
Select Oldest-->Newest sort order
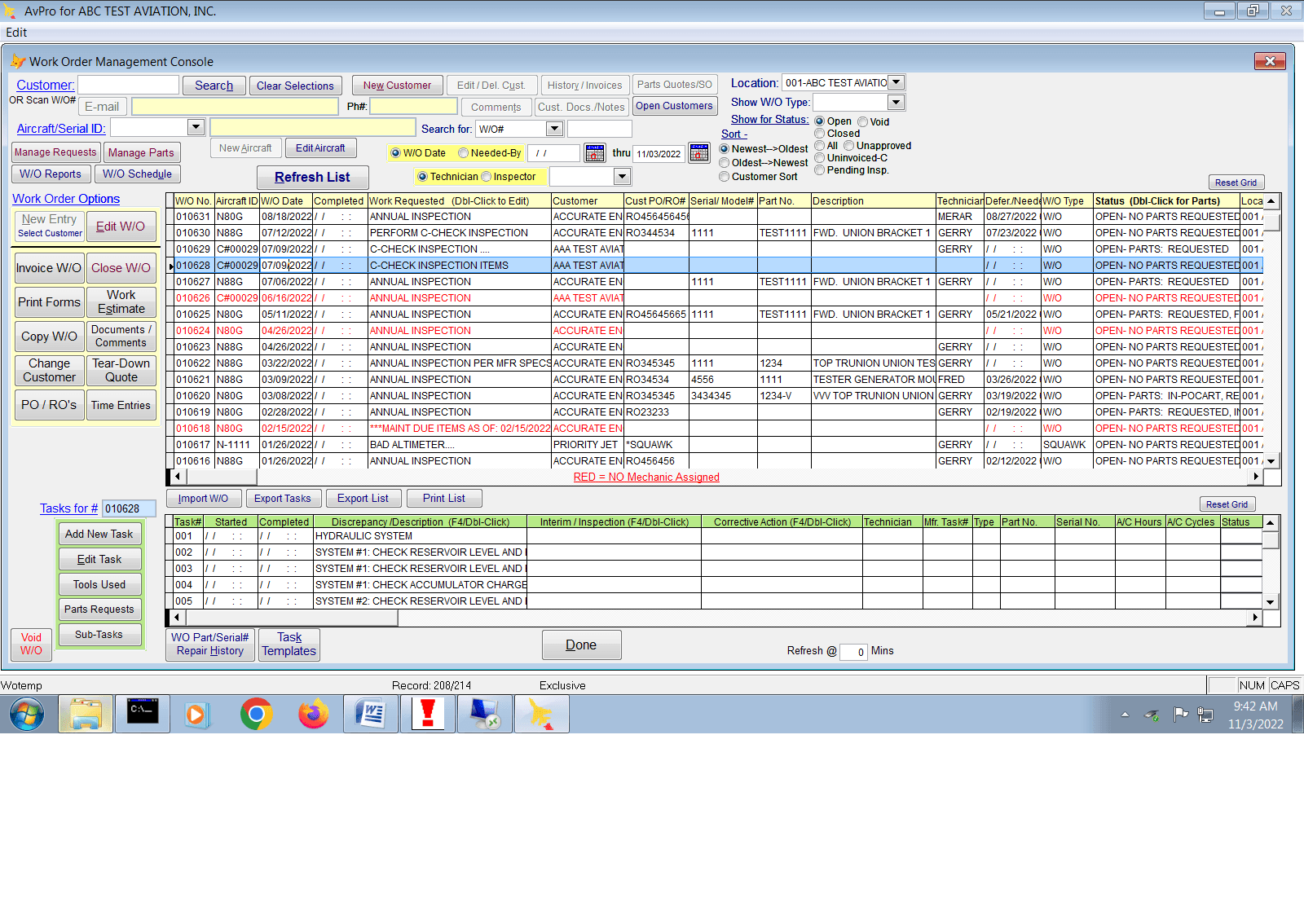[725, 163]
